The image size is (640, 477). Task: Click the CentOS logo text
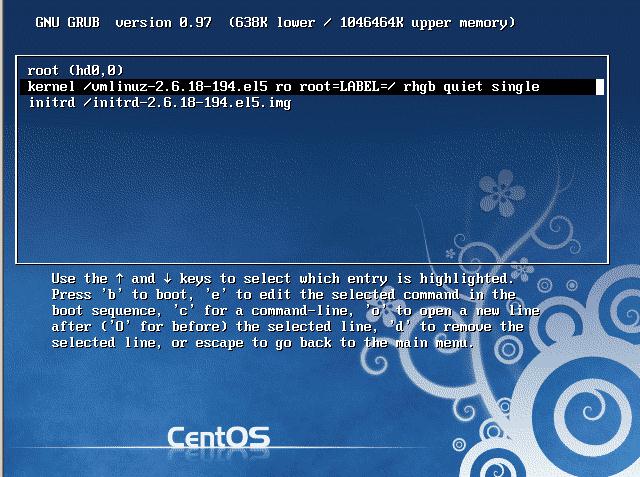pyautogui.click(x=218, y=438)
